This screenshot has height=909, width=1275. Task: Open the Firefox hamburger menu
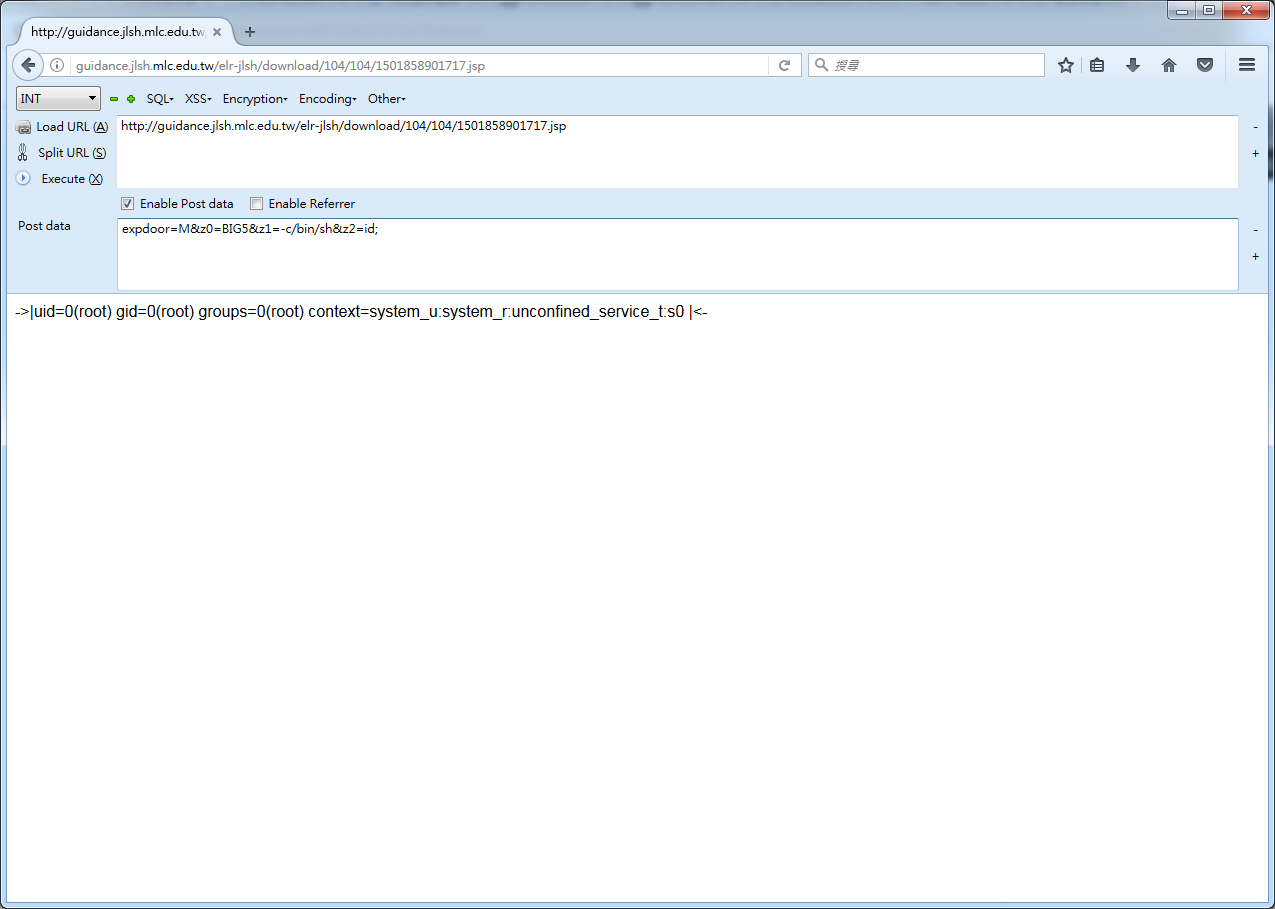click(1247, 65)
